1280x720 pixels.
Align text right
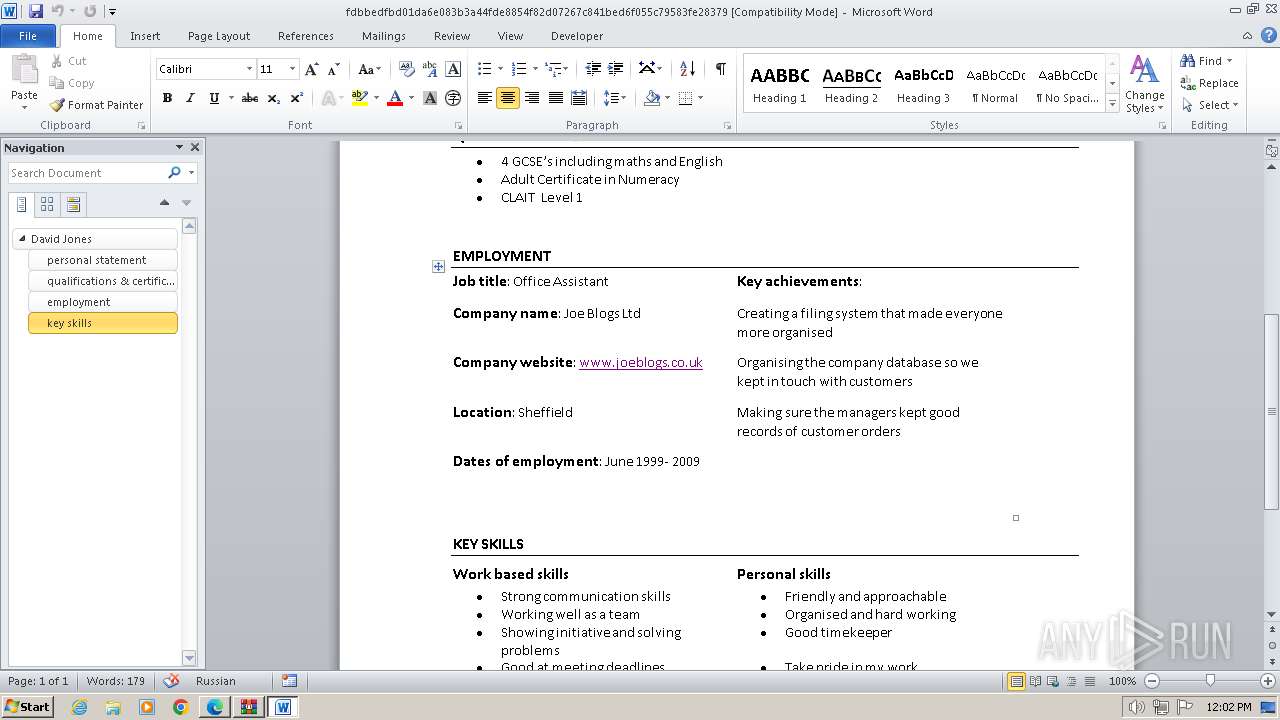pyautogui.click(x=532, y=98)
